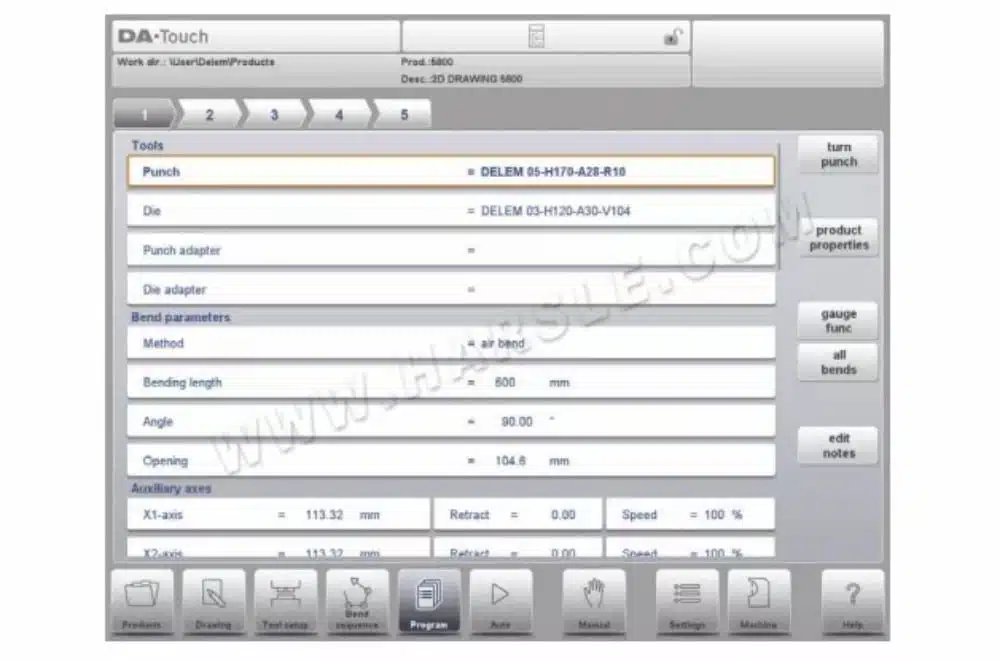Open the Tool setup icon
Viewport: 1000px width, 662px height.
285,601
